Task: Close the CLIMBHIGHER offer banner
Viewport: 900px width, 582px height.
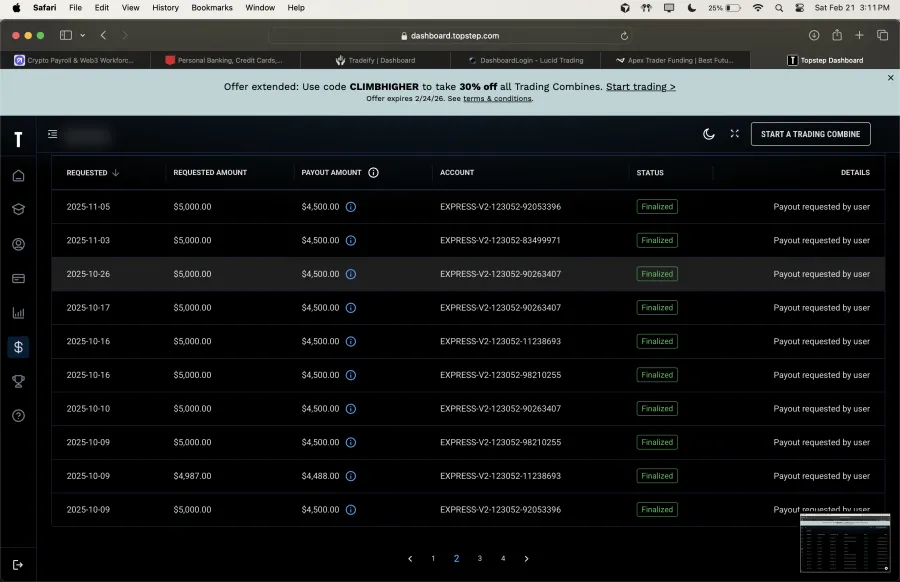Action: pyautogui.click(x=890, y=77)
